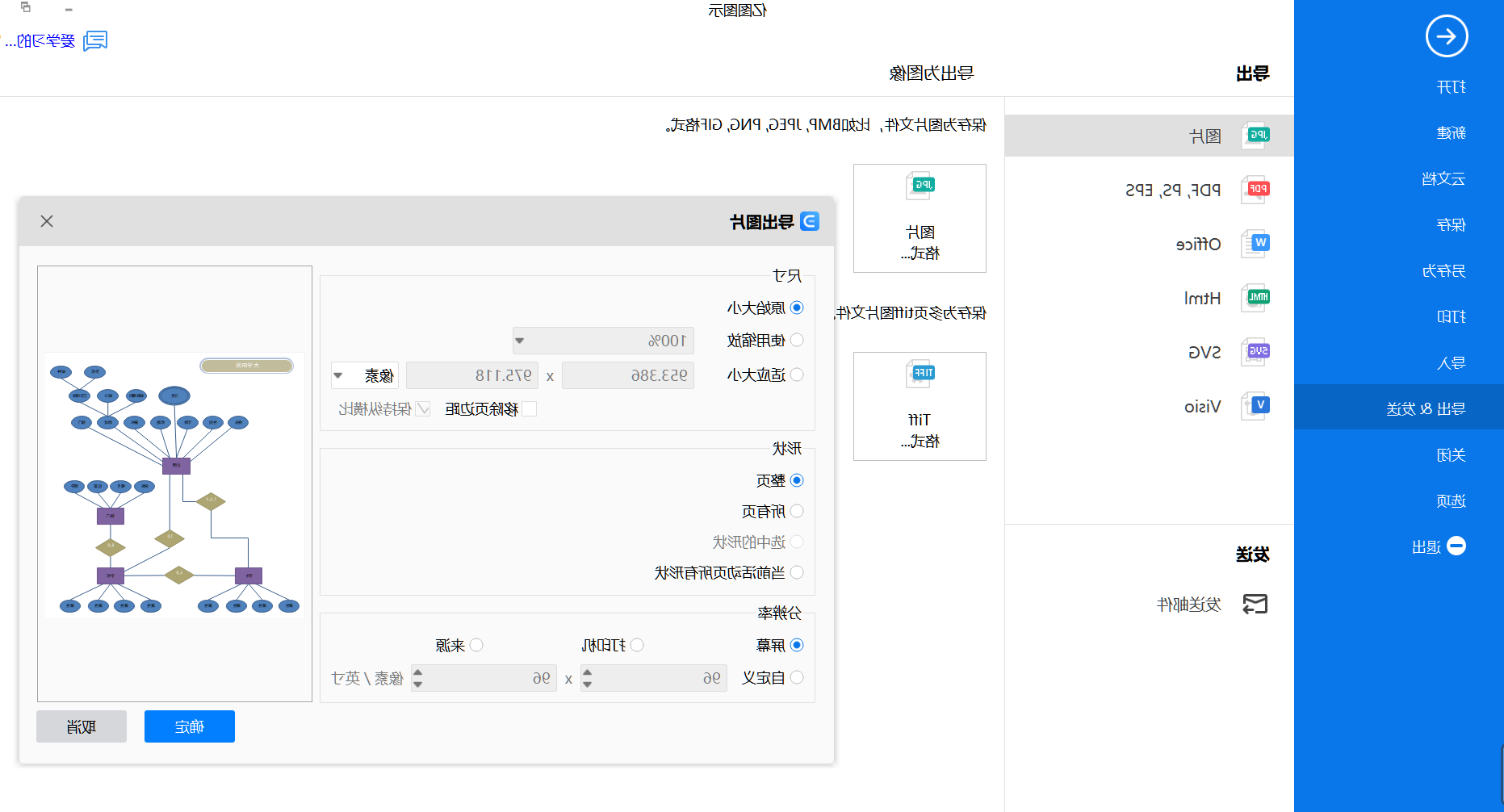
Task: Click 另存为 in the sidebar
Action: [1399, 270]
